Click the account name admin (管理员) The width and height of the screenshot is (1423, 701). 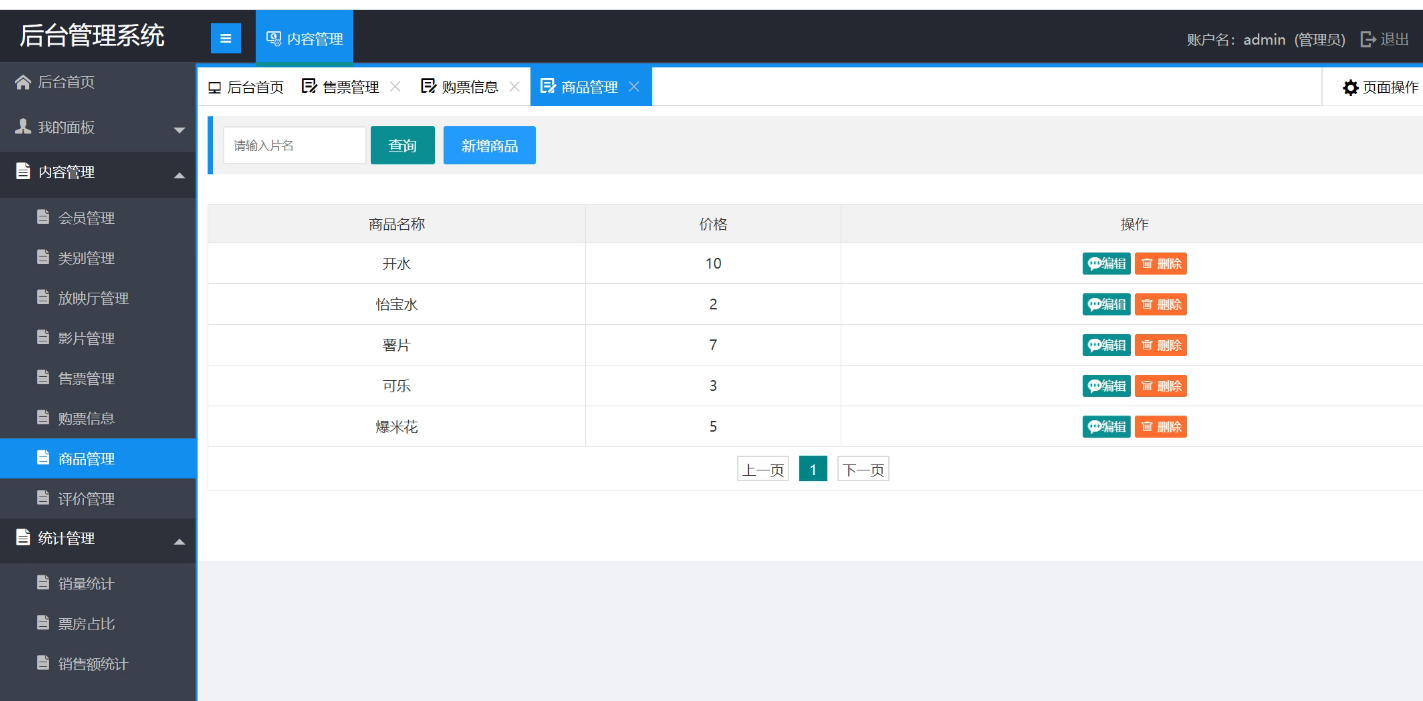(1265, 40)
